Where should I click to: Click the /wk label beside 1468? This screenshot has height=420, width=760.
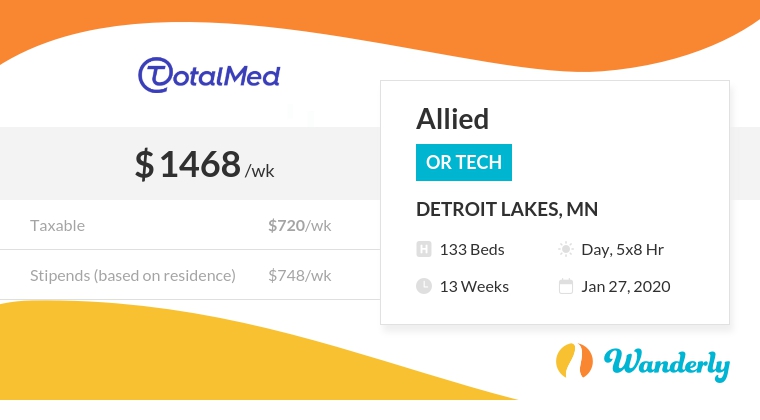point(259,170)
